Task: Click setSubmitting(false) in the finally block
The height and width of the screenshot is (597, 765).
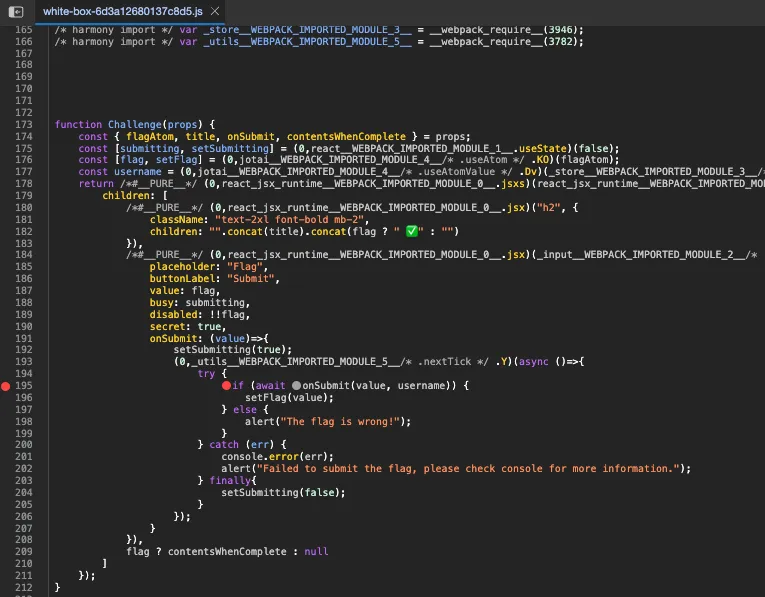Action: (x=282, y=492)
